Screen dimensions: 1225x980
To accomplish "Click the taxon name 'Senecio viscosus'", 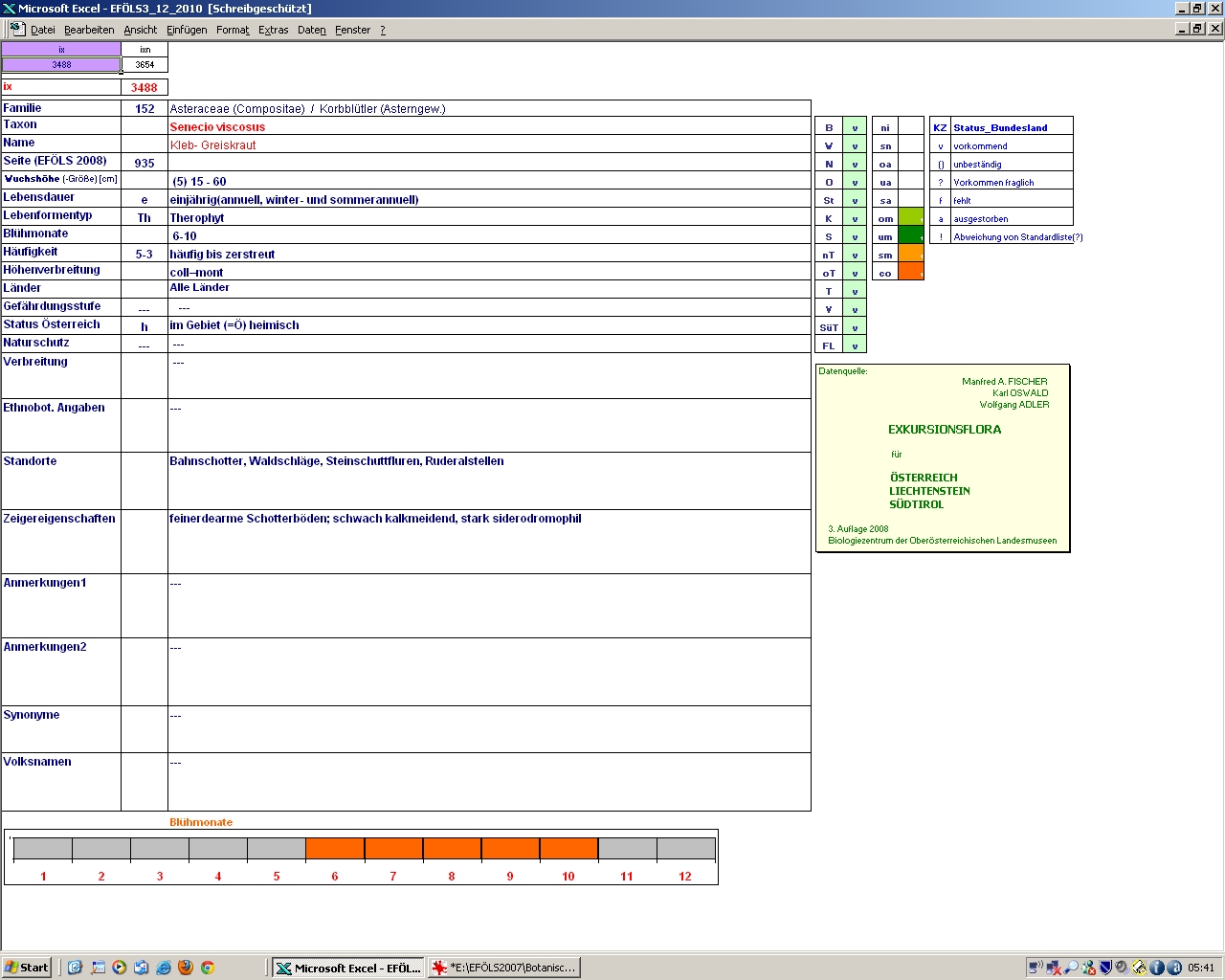I will click(217, 127).
